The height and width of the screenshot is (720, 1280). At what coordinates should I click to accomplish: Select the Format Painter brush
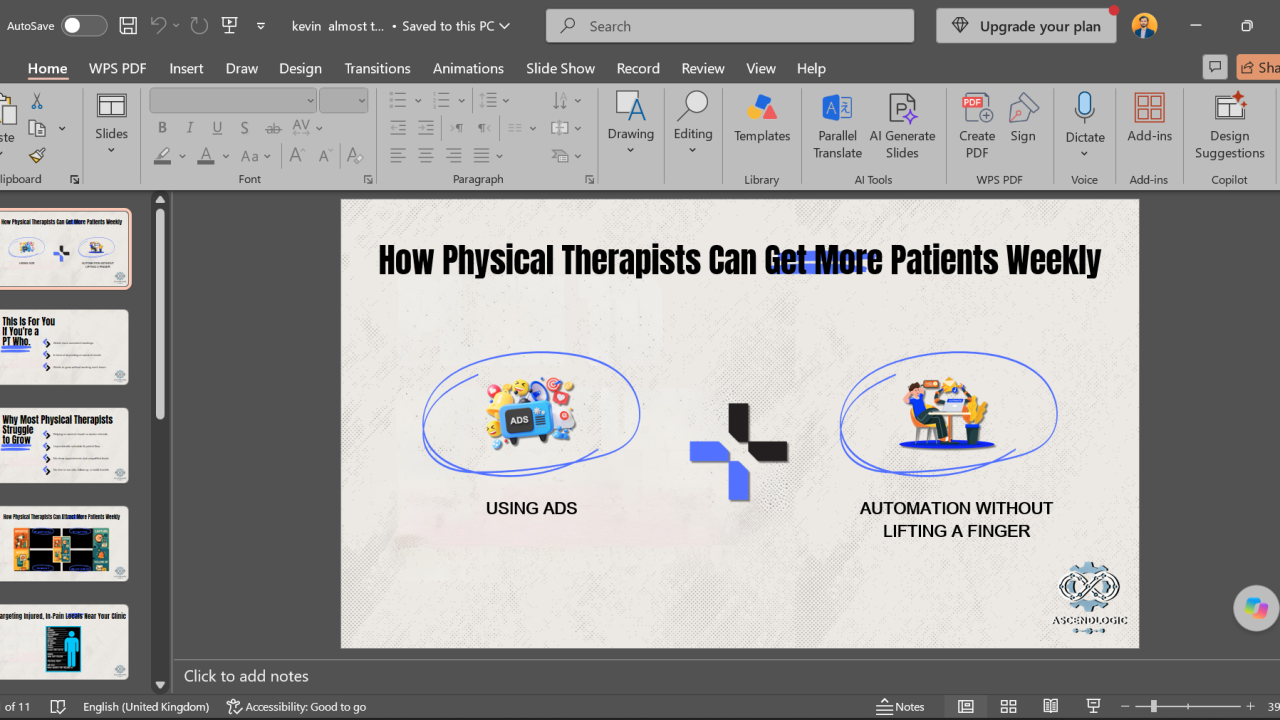[x=37, y=155]
